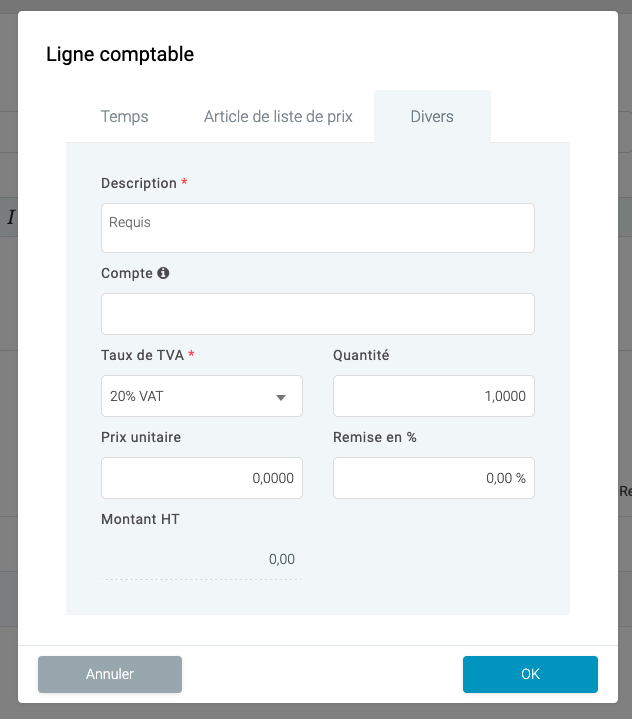
Task: Click the Compte label text
Action: tap(127, 273)
